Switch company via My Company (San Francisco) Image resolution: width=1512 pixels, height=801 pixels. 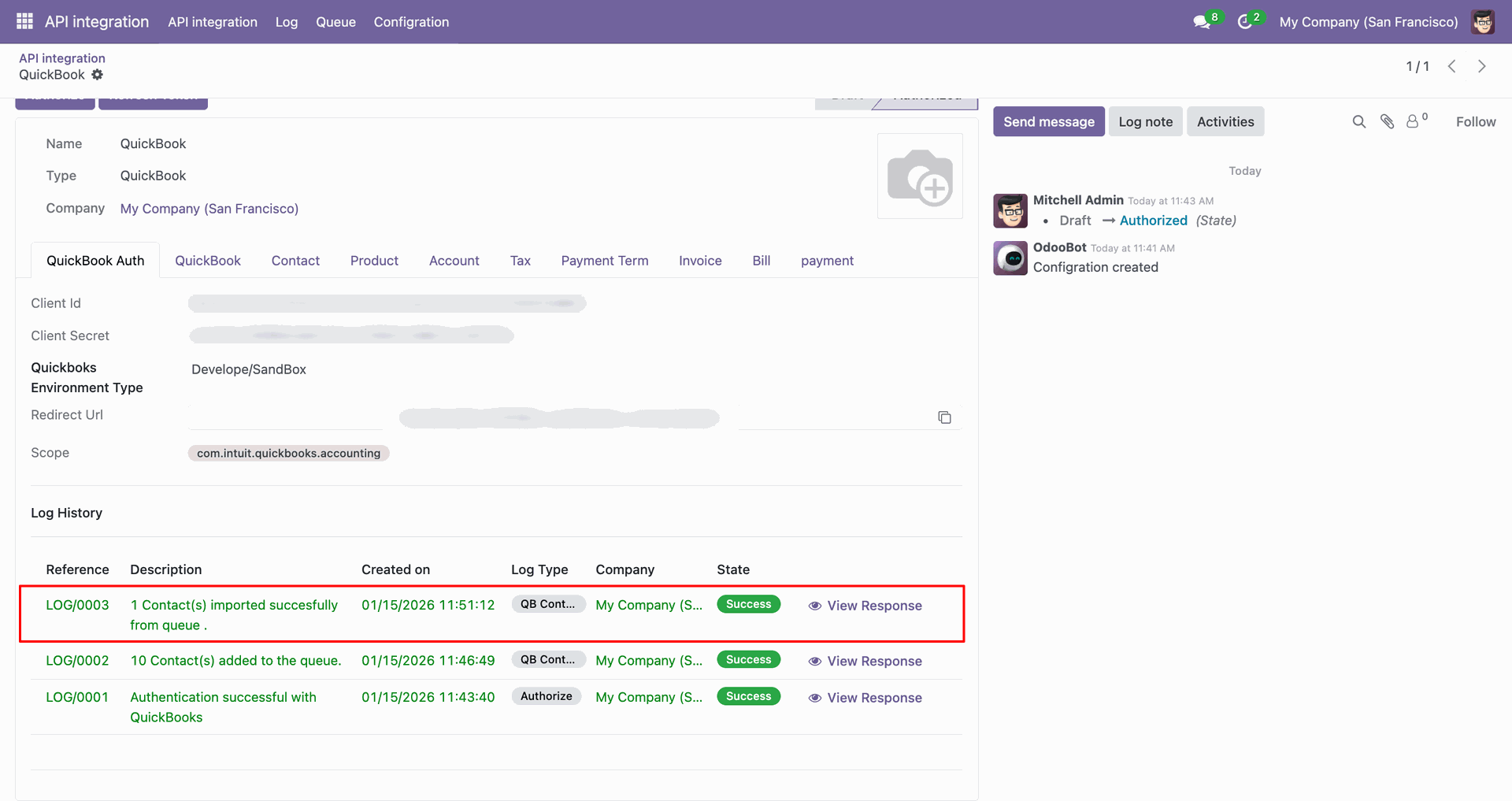[x=1369, y=22]
